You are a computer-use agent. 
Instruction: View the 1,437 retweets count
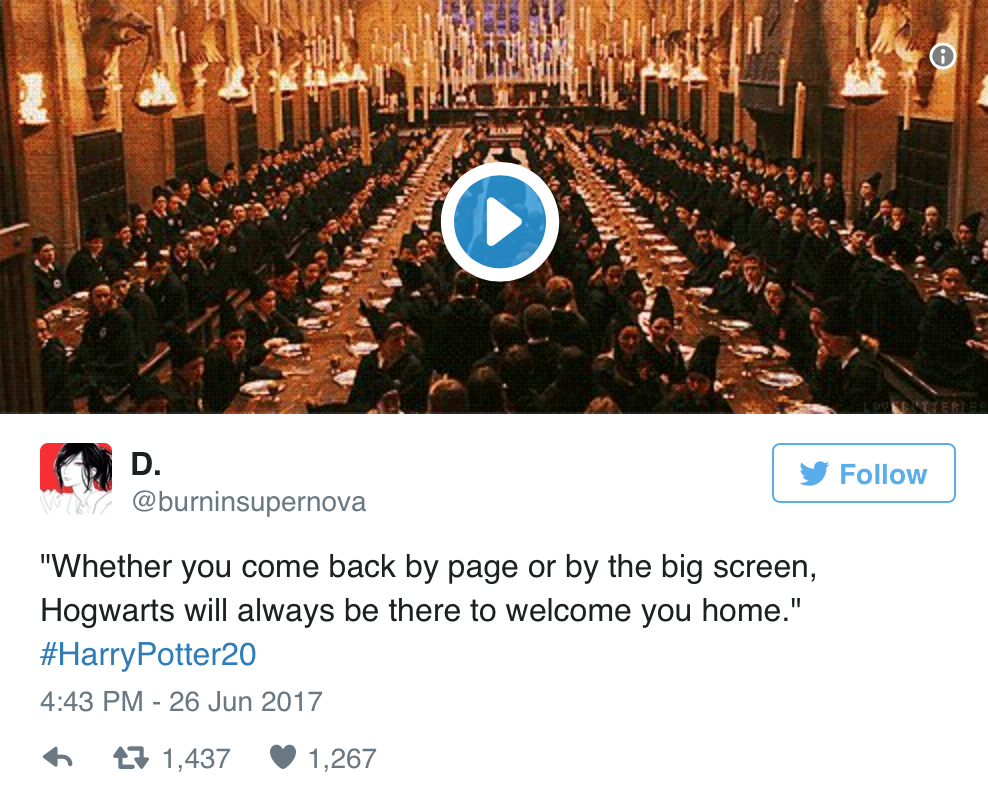click(x=197, y=758)
